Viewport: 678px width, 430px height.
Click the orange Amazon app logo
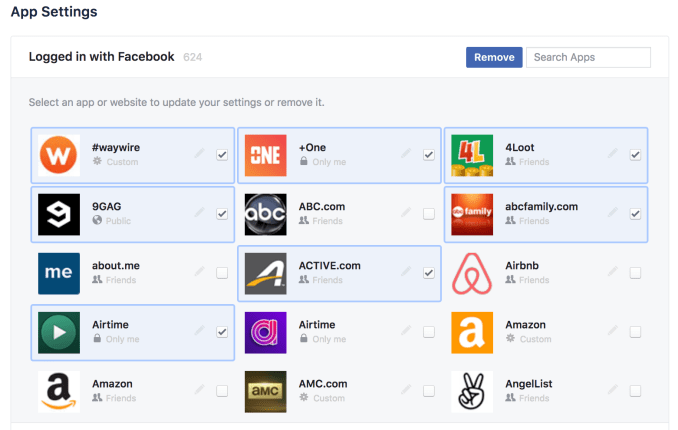(x=471, y=332)
